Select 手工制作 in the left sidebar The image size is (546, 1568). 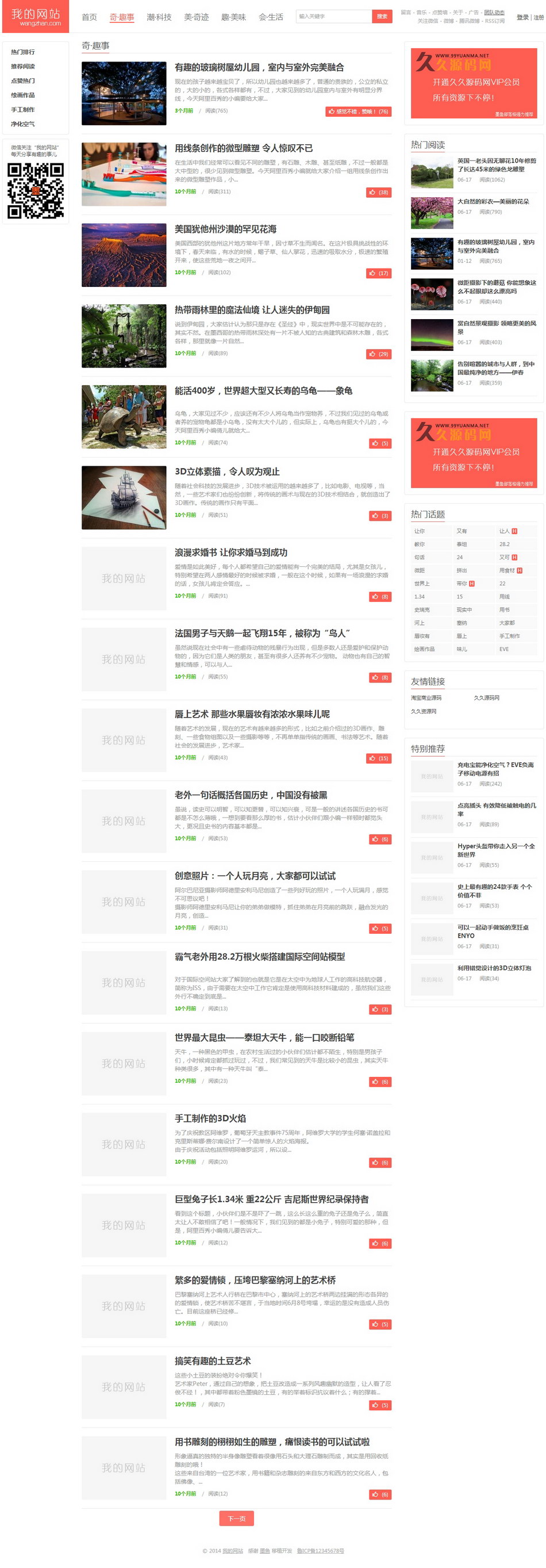tap(23, 110)
